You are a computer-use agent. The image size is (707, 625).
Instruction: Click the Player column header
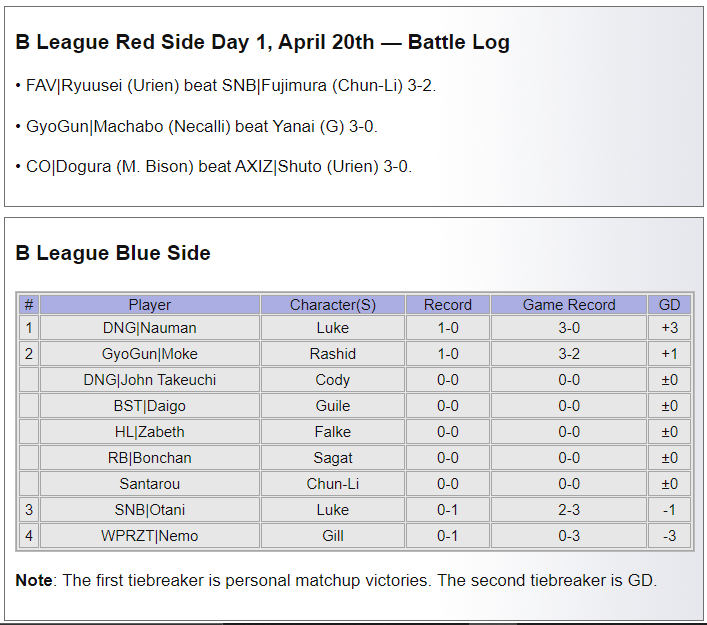tap(150, 305)
